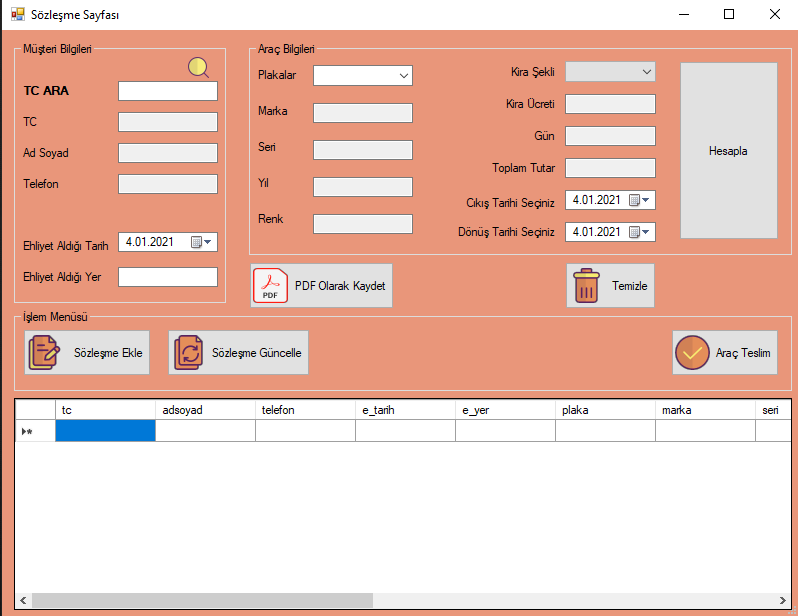
Task: Click the Marka field
Action: [x=363, y=113]
